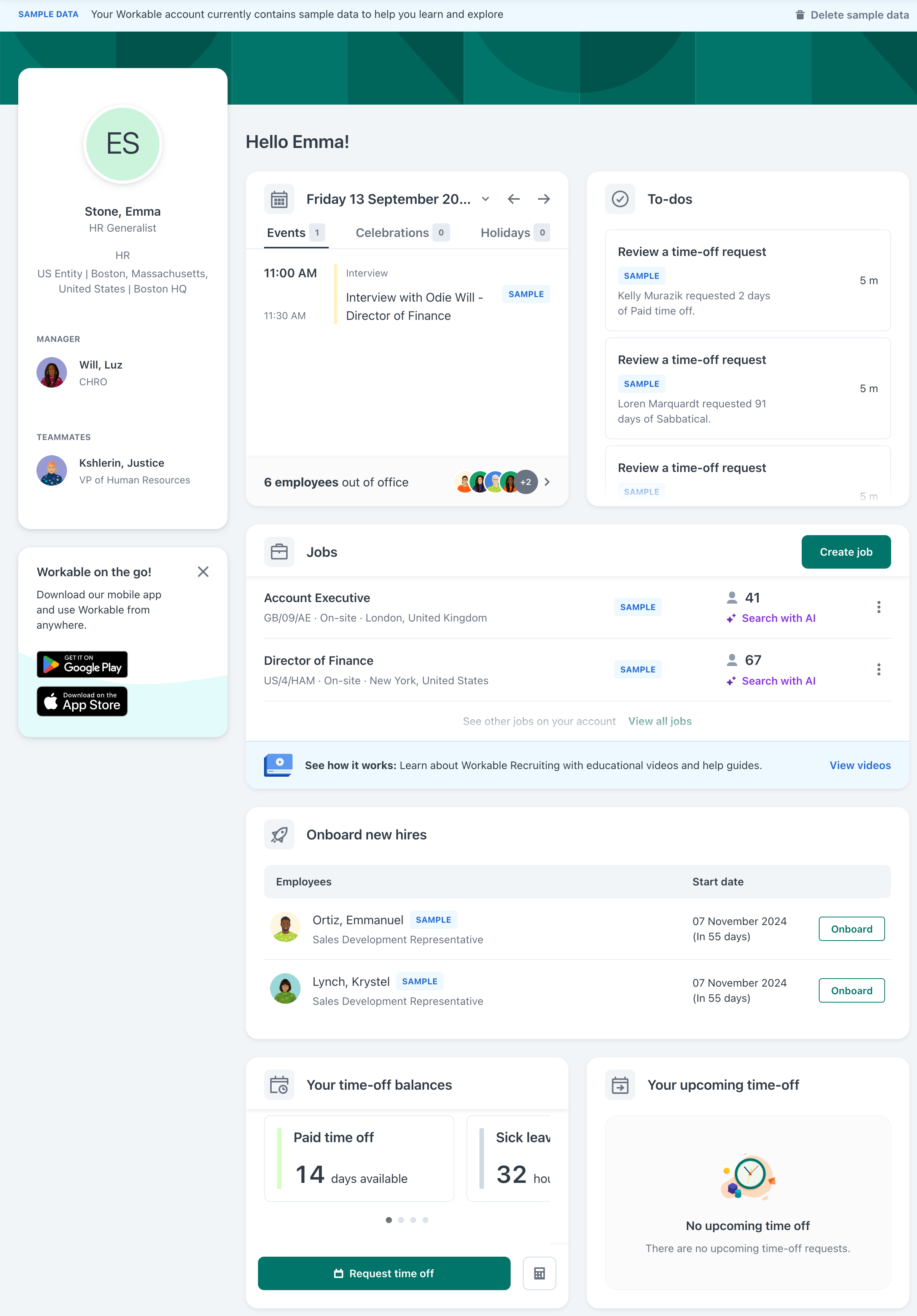Click the calendar icon beside the date
Screen dimensions: 917x1316
click(279, 199)
